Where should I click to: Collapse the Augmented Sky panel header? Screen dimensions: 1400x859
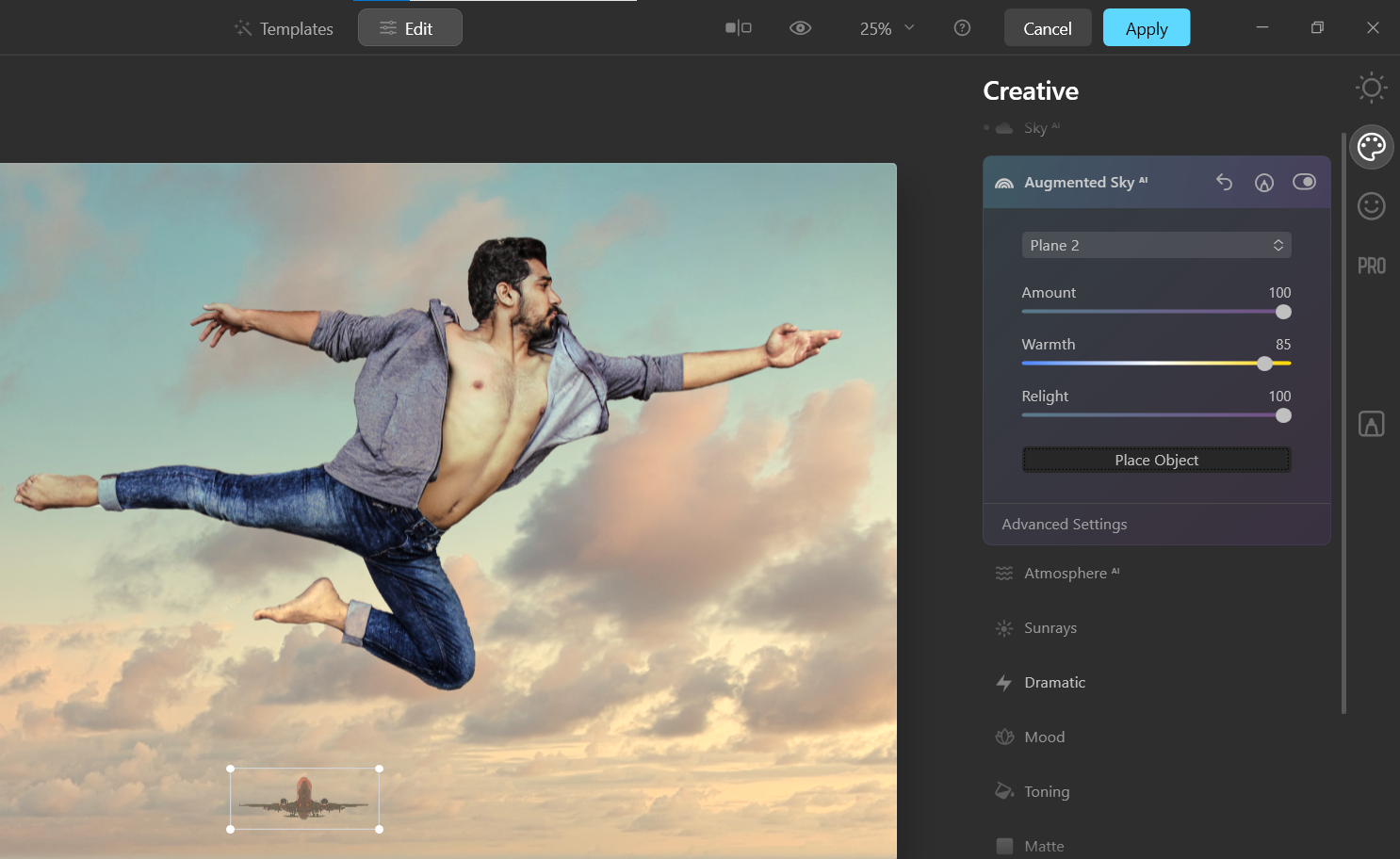pyautogui.click(x=1157, y=182)
